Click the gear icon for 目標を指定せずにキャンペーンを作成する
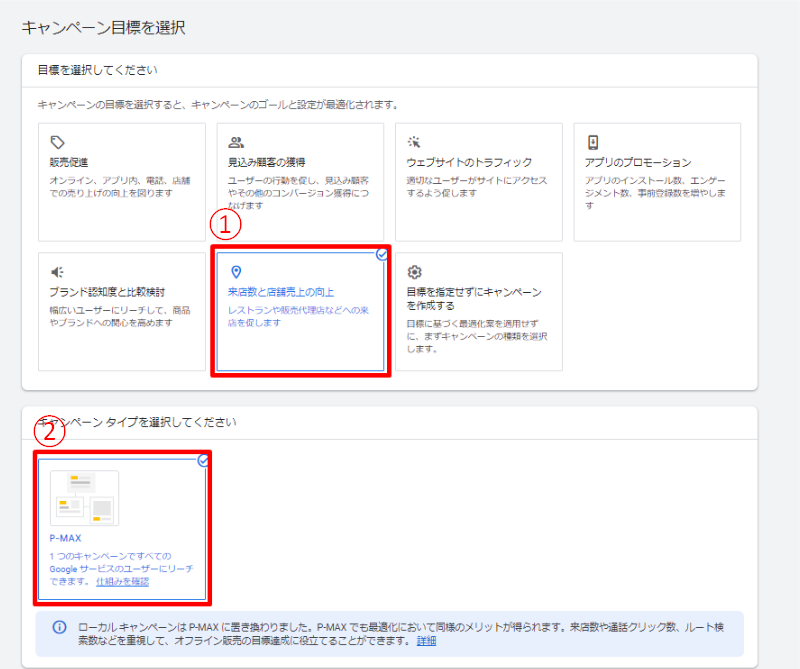 (x=414, y=272)
